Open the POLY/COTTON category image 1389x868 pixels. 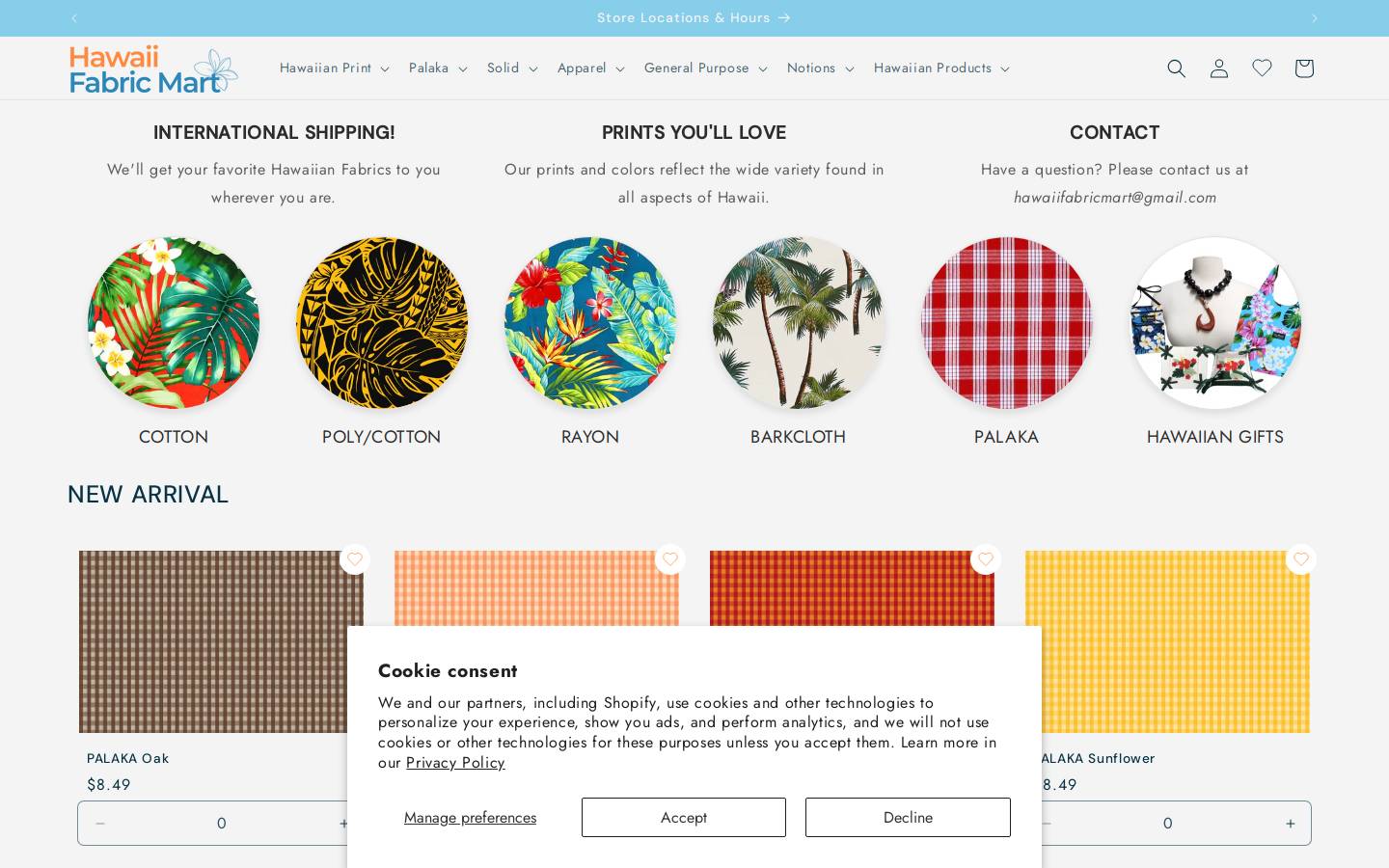382,323
